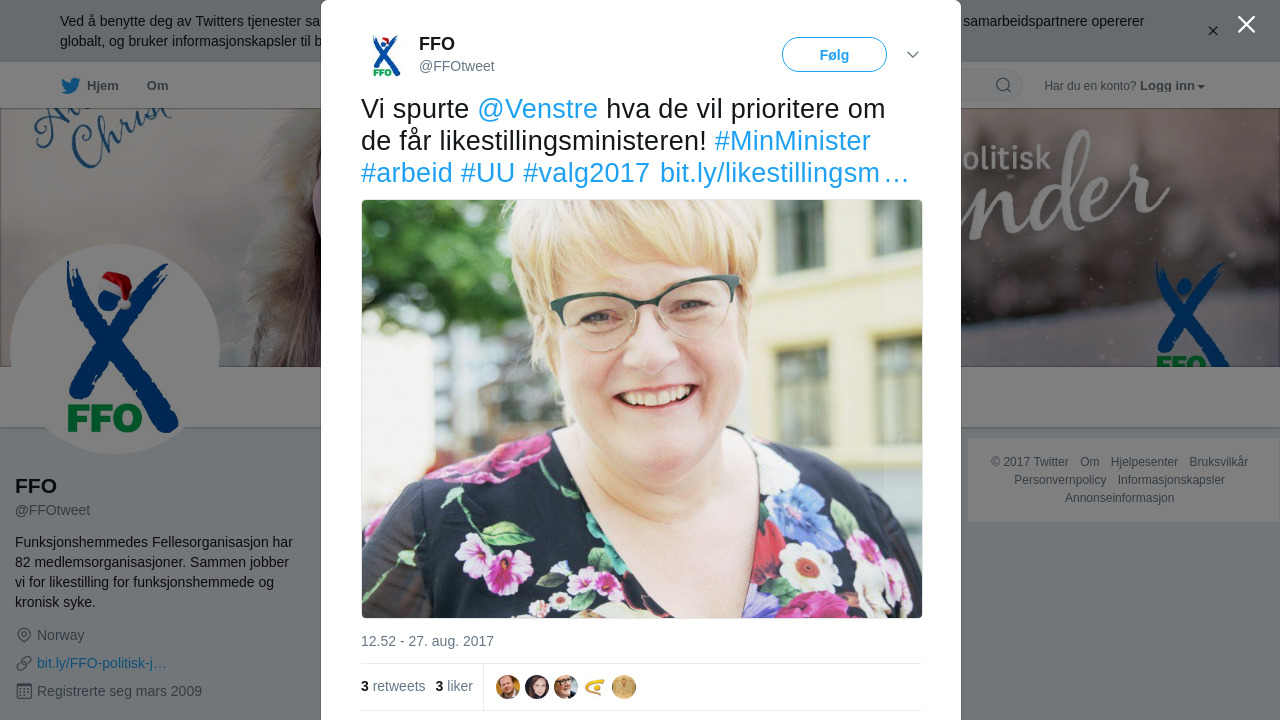Screen dimensions: 1280x720
Task: Click the third liker's avatar
Action: pos(566,687)
